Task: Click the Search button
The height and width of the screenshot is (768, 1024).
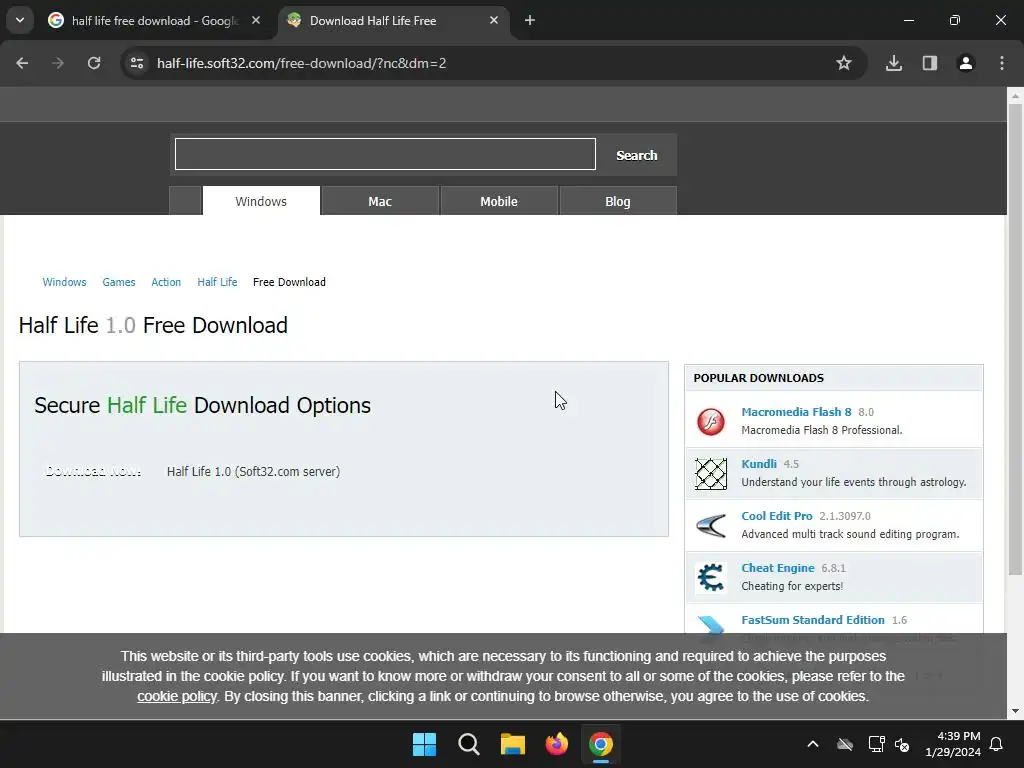Action: (637, 155)
